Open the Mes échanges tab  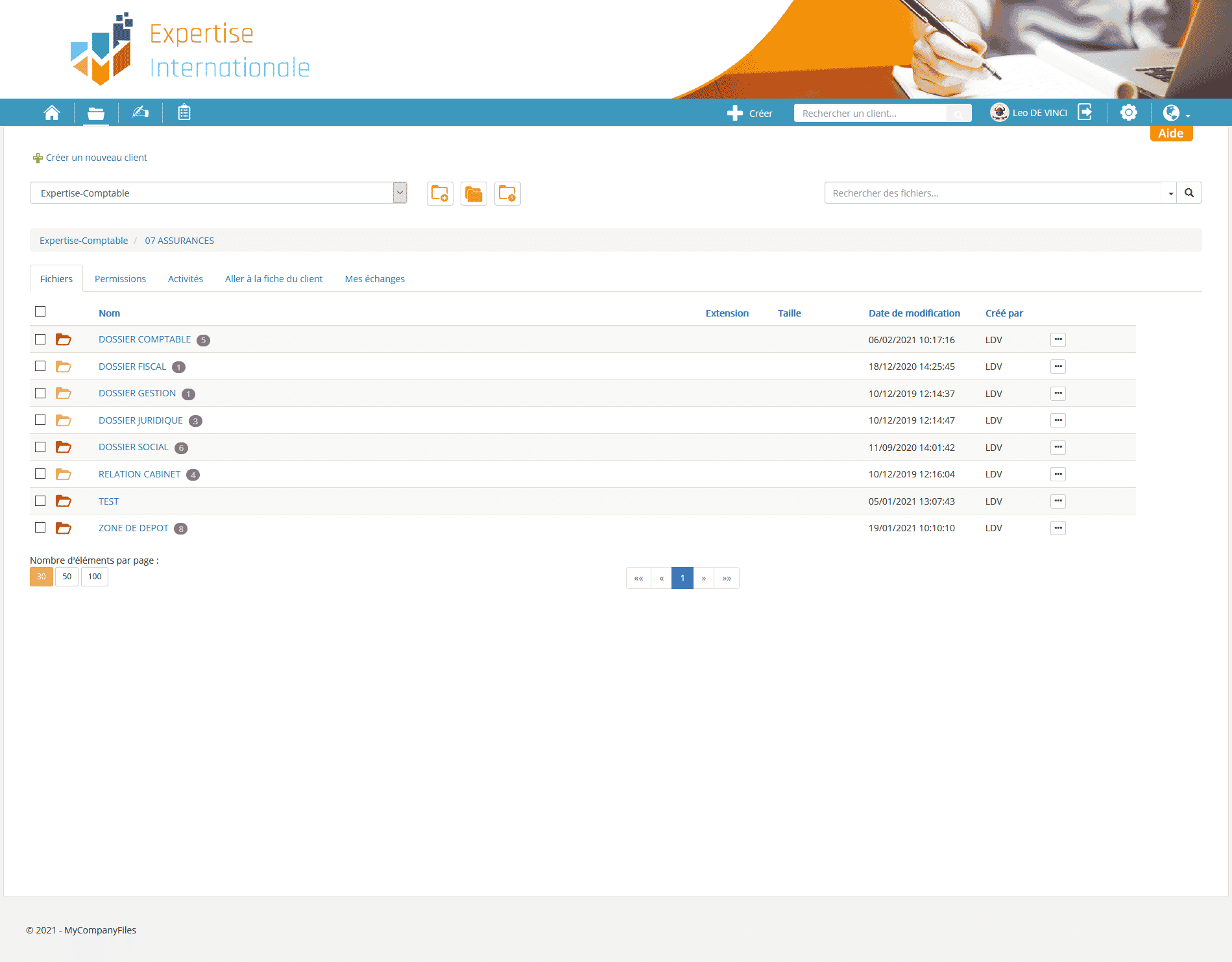(x=375, y=279)
